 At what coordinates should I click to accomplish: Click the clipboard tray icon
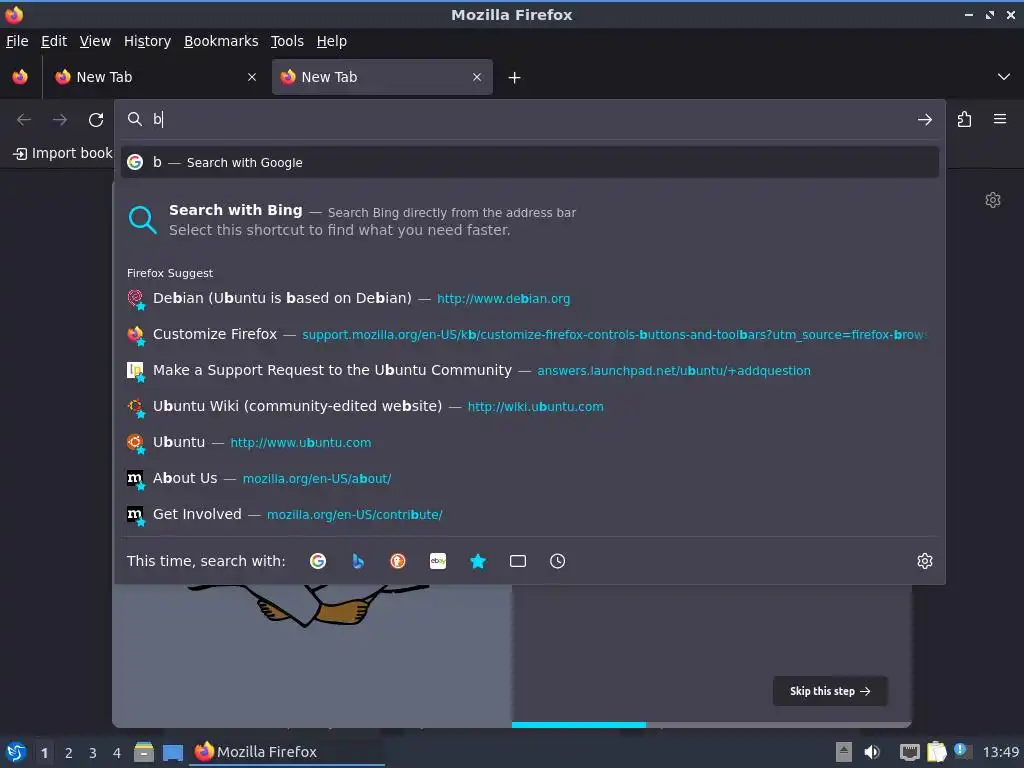point(936,752)
